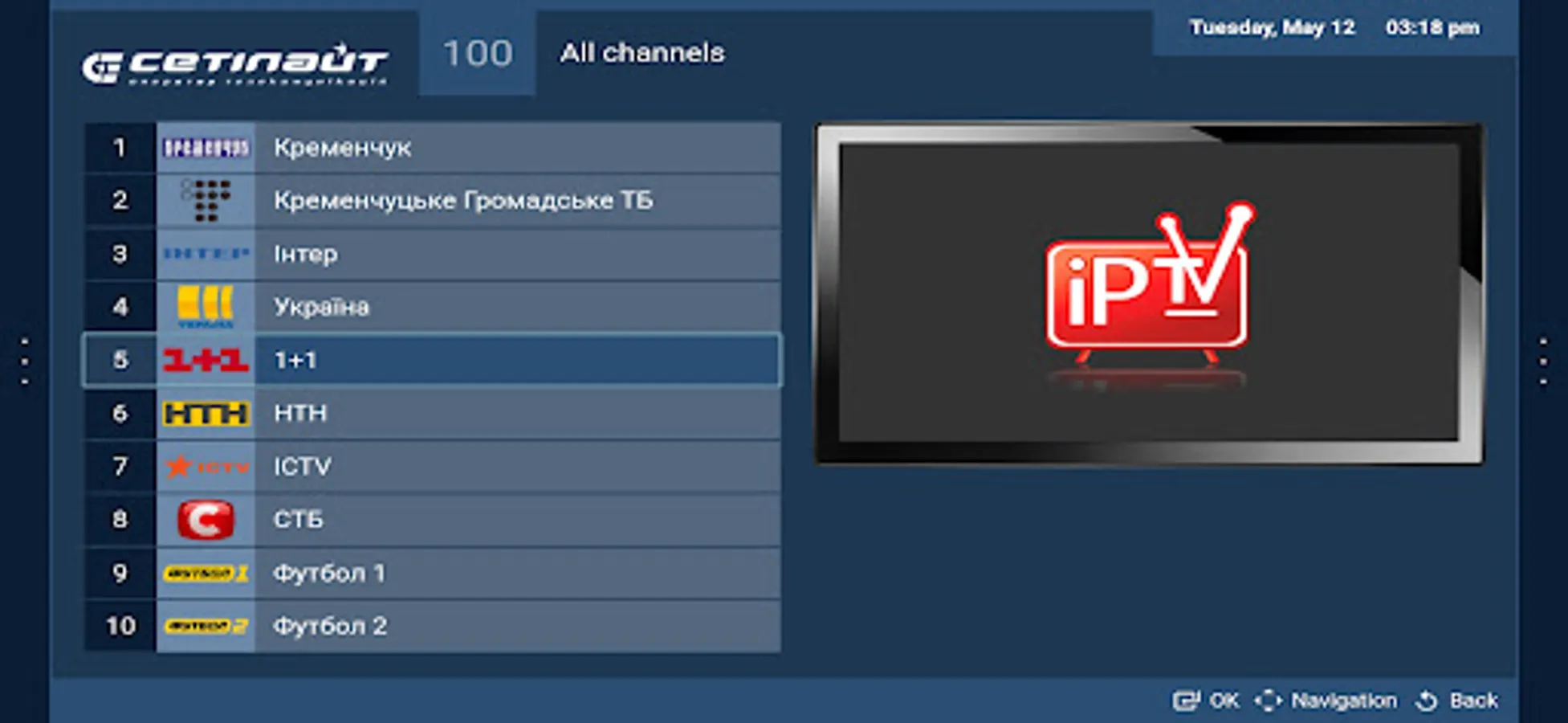The height and width of the screenshot is (723, 1568).
Task: Click the Back label in the footer
Action: 1474,701
